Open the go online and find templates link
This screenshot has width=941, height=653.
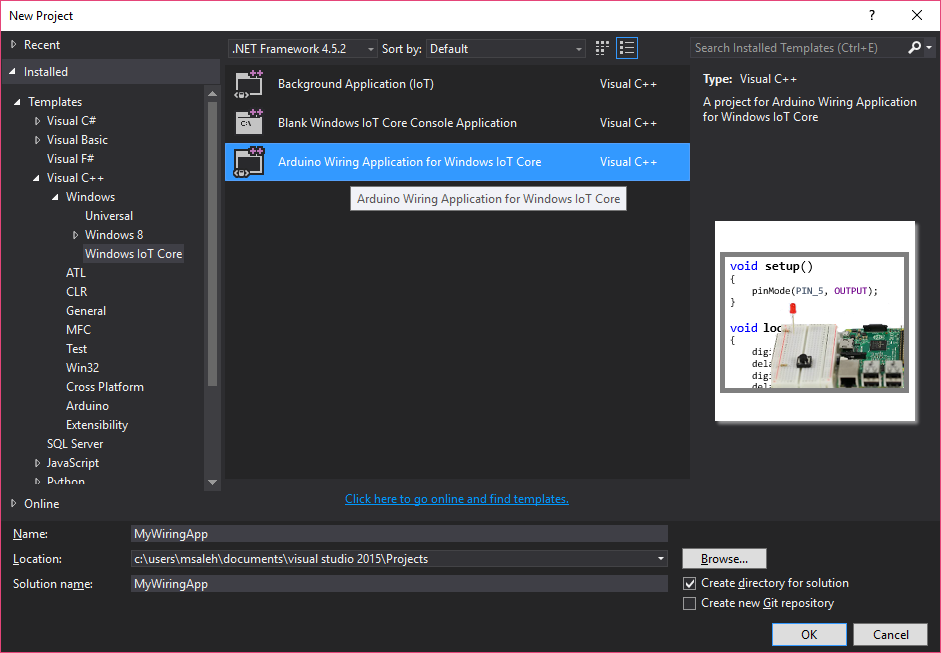click(x=457, y=499)
